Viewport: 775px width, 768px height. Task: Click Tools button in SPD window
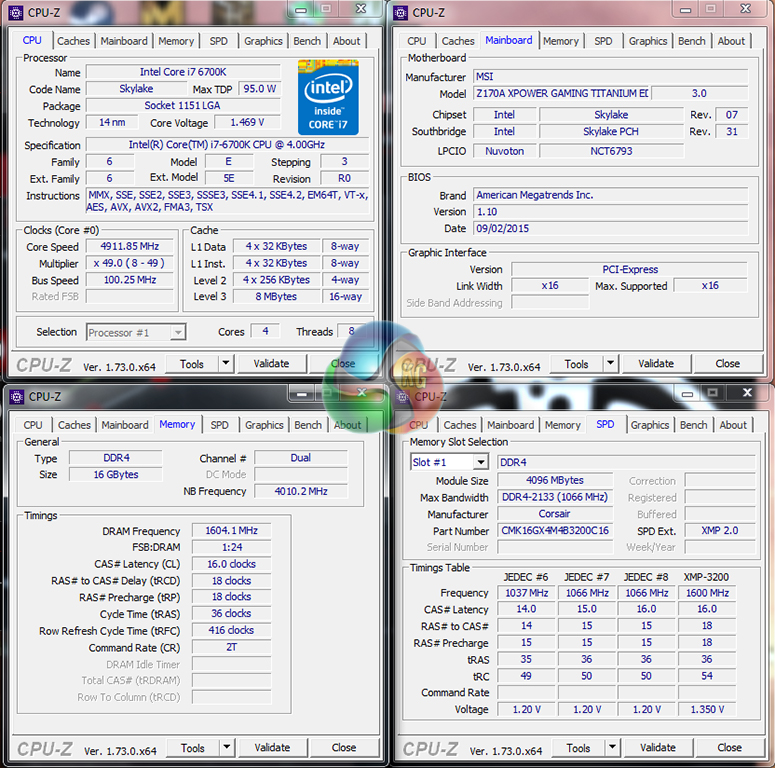click(578, 747)
